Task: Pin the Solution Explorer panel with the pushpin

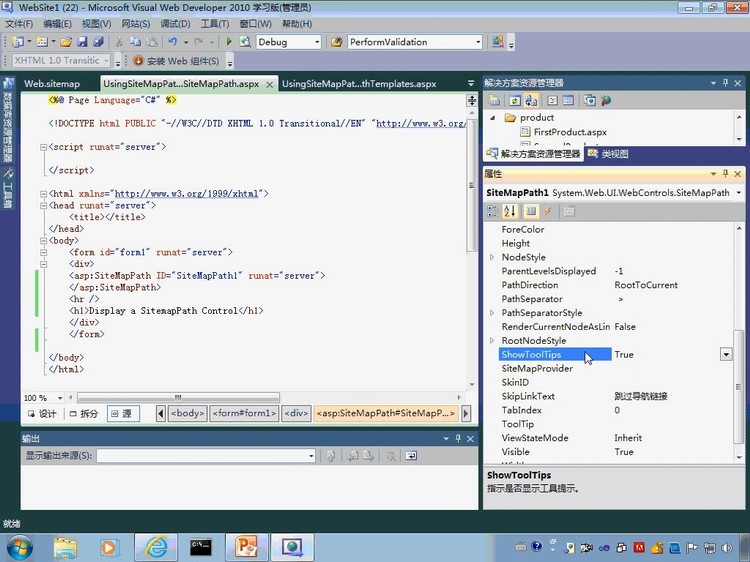Action: 725,83
